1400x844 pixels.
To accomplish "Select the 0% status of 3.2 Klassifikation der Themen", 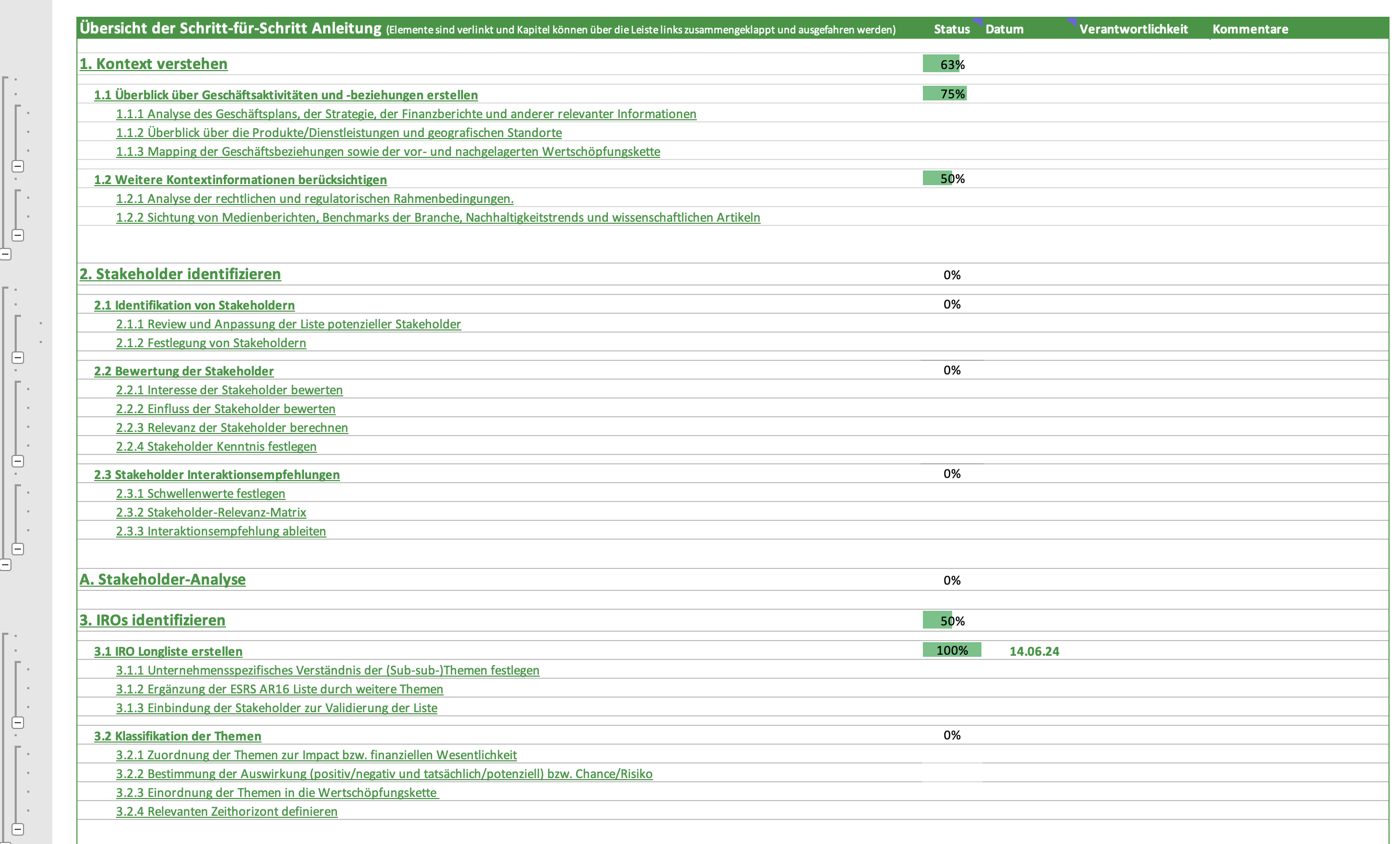I will 952,734.
